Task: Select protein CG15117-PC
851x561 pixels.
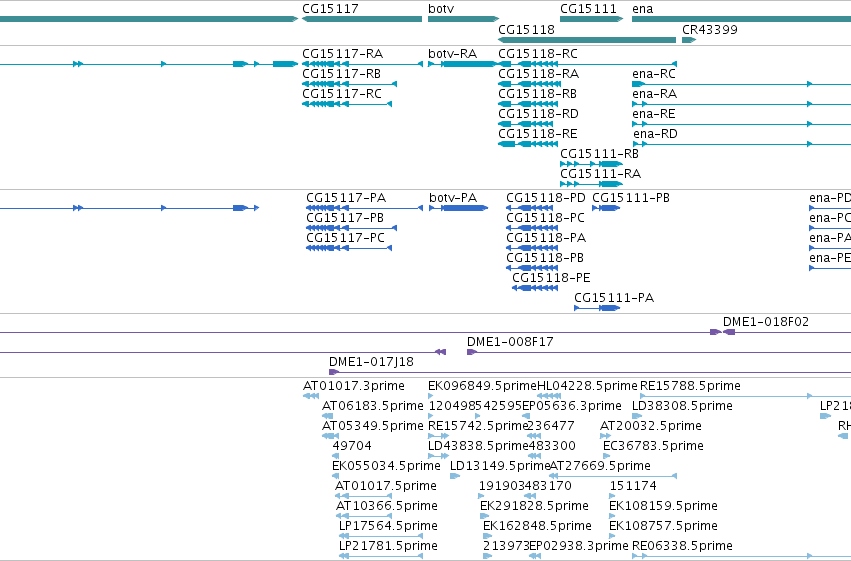Action: pyautogui.click(x=345, y=238)
